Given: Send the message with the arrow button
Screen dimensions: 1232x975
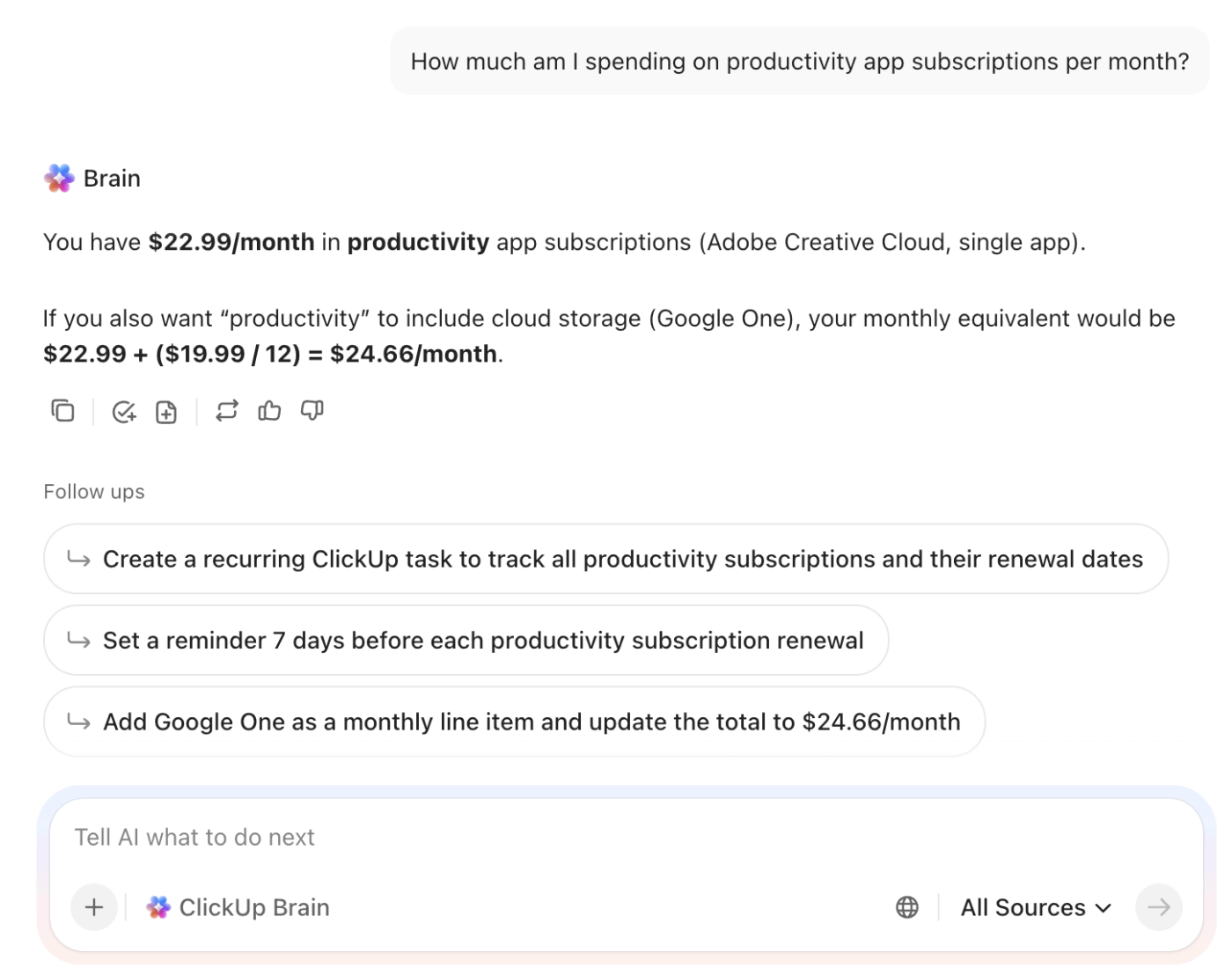Looking at the screenshot, I should 1159,907.
